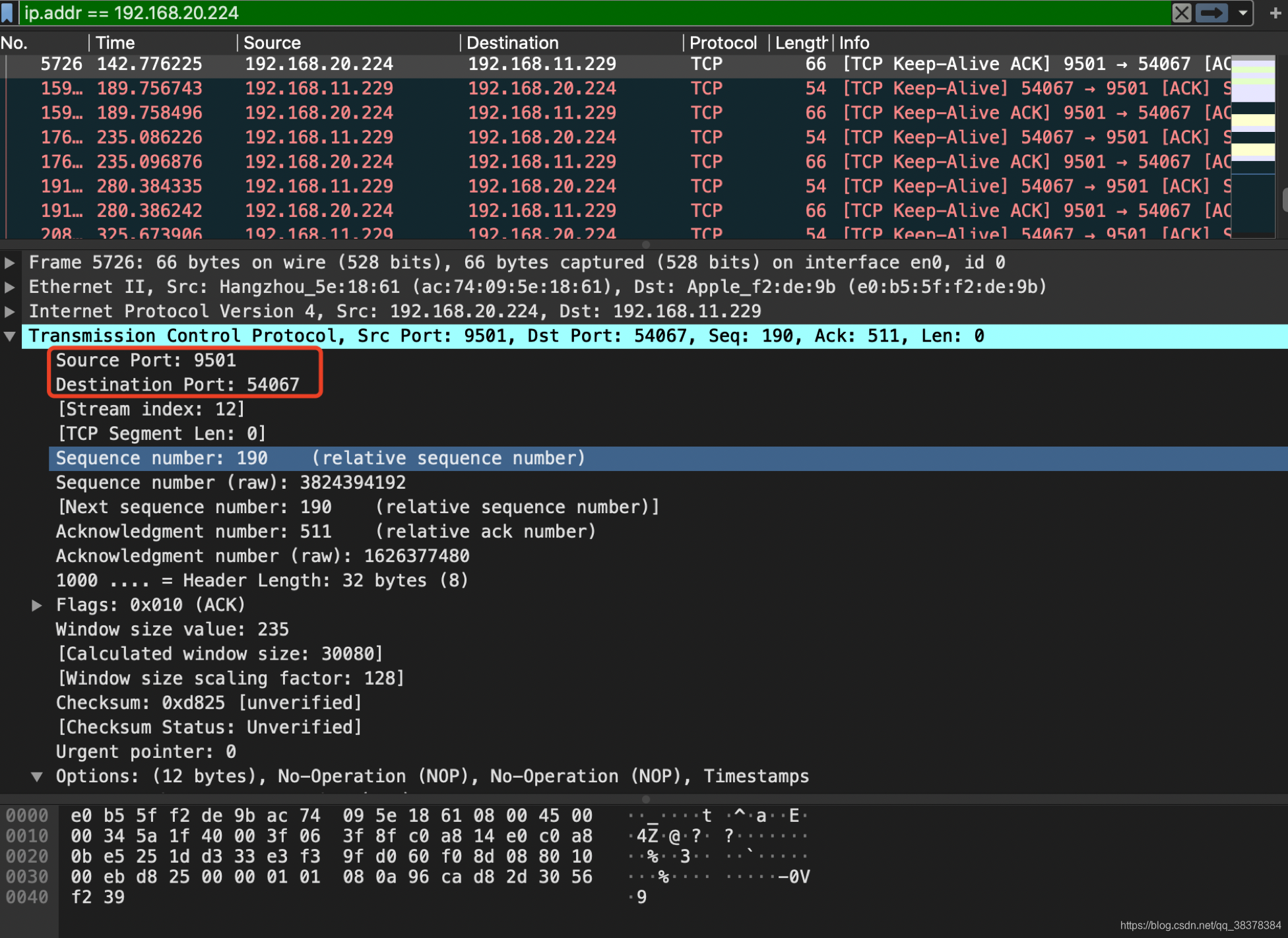
Task: Collapse the Options (12 bytes) field
Action: point(37,776)
